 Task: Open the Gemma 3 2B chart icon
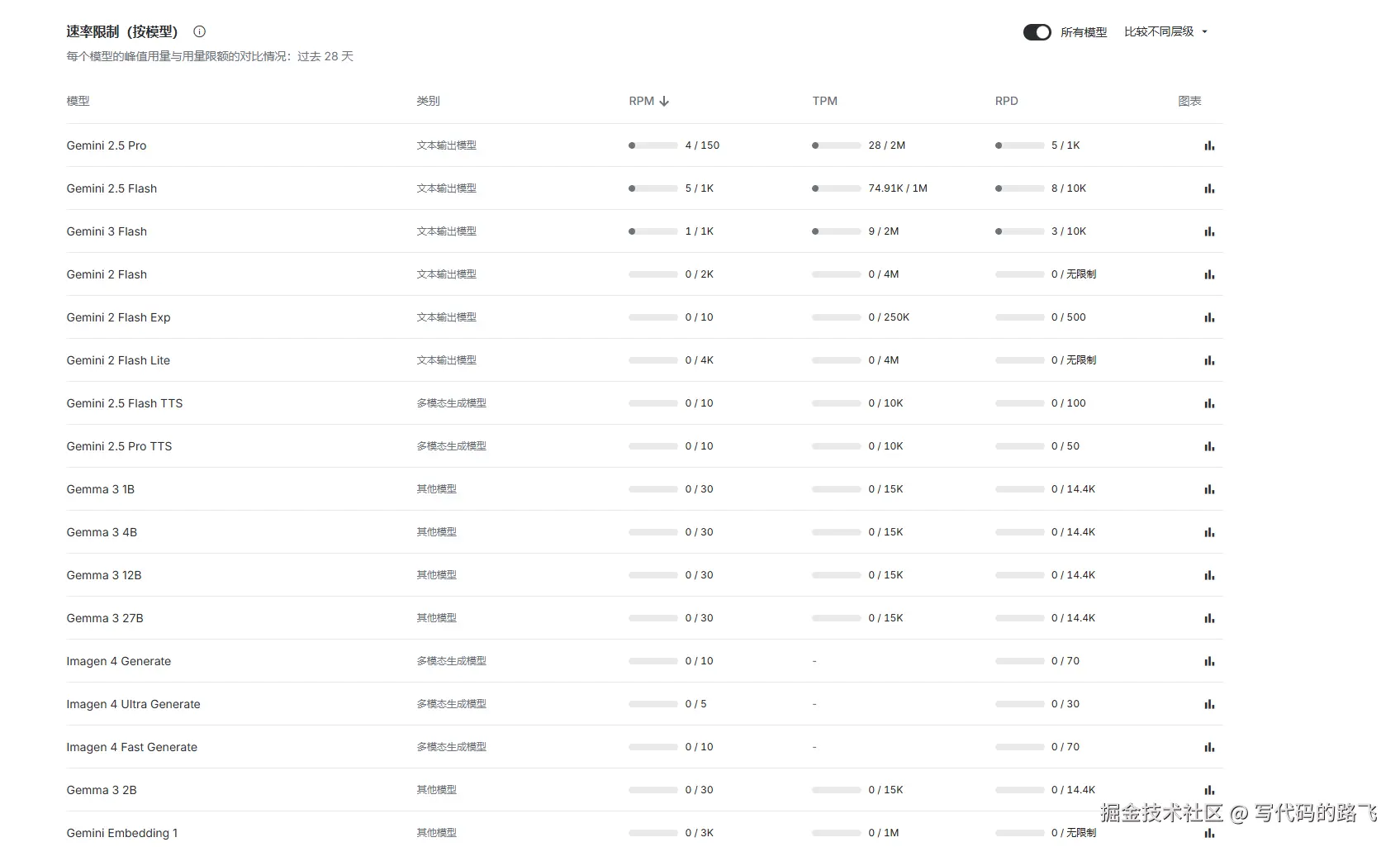pyautogui.click(x=1209, y=790)
